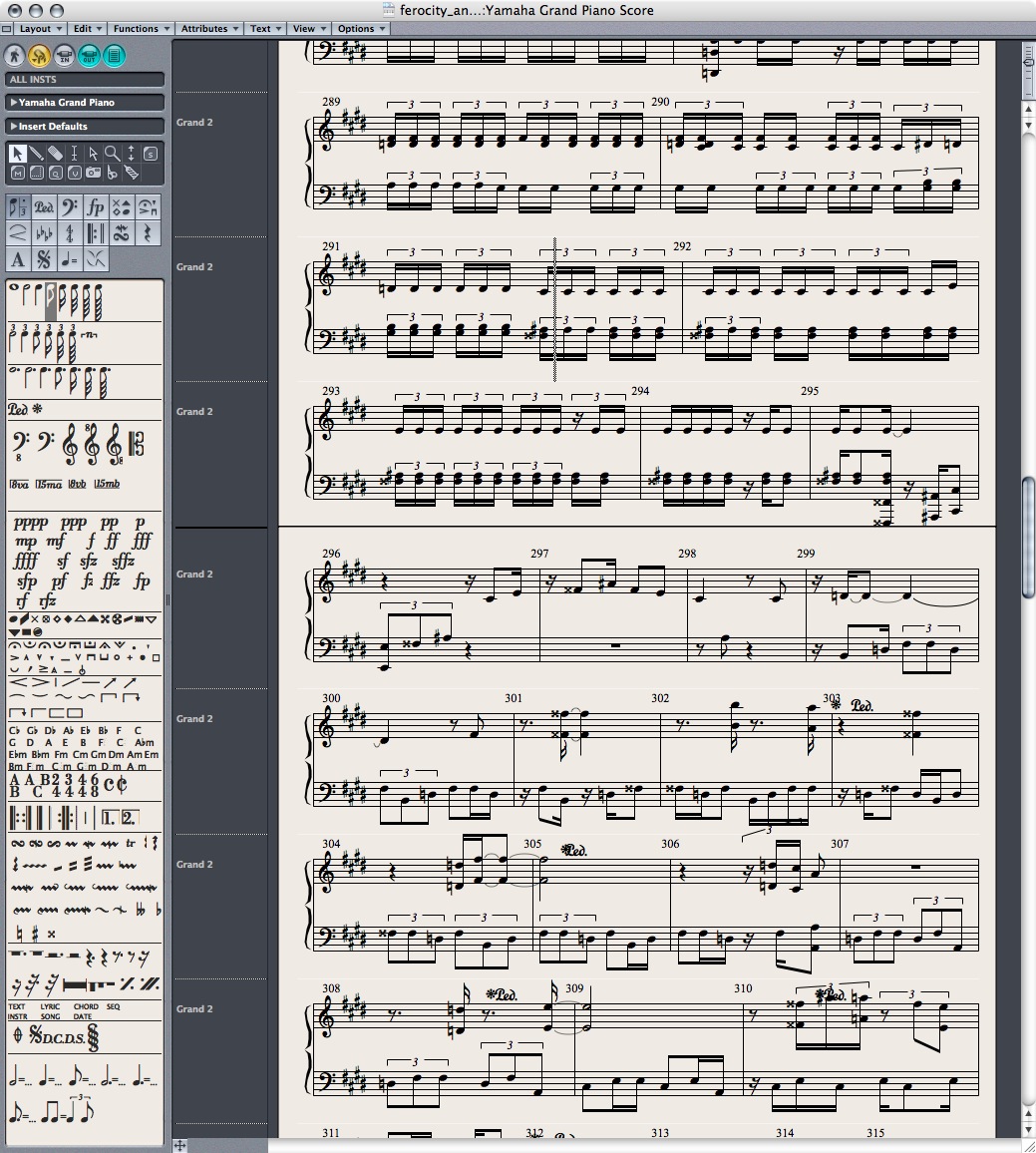This screenshot has height=1153, width=1036.
Task: Open the rests group button
Action: pos(147,233)
